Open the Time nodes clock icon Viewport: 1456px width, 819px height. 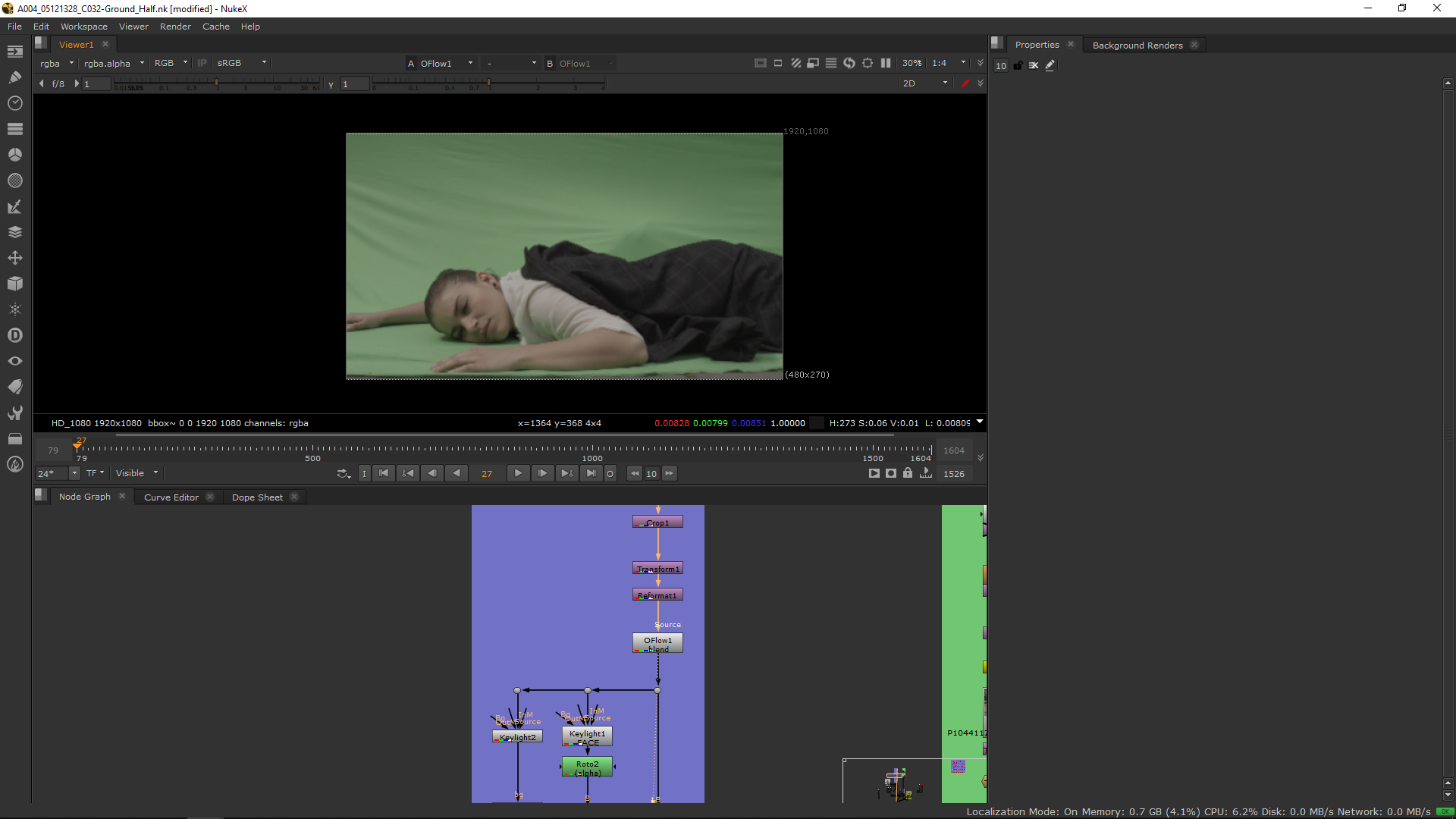14,103
